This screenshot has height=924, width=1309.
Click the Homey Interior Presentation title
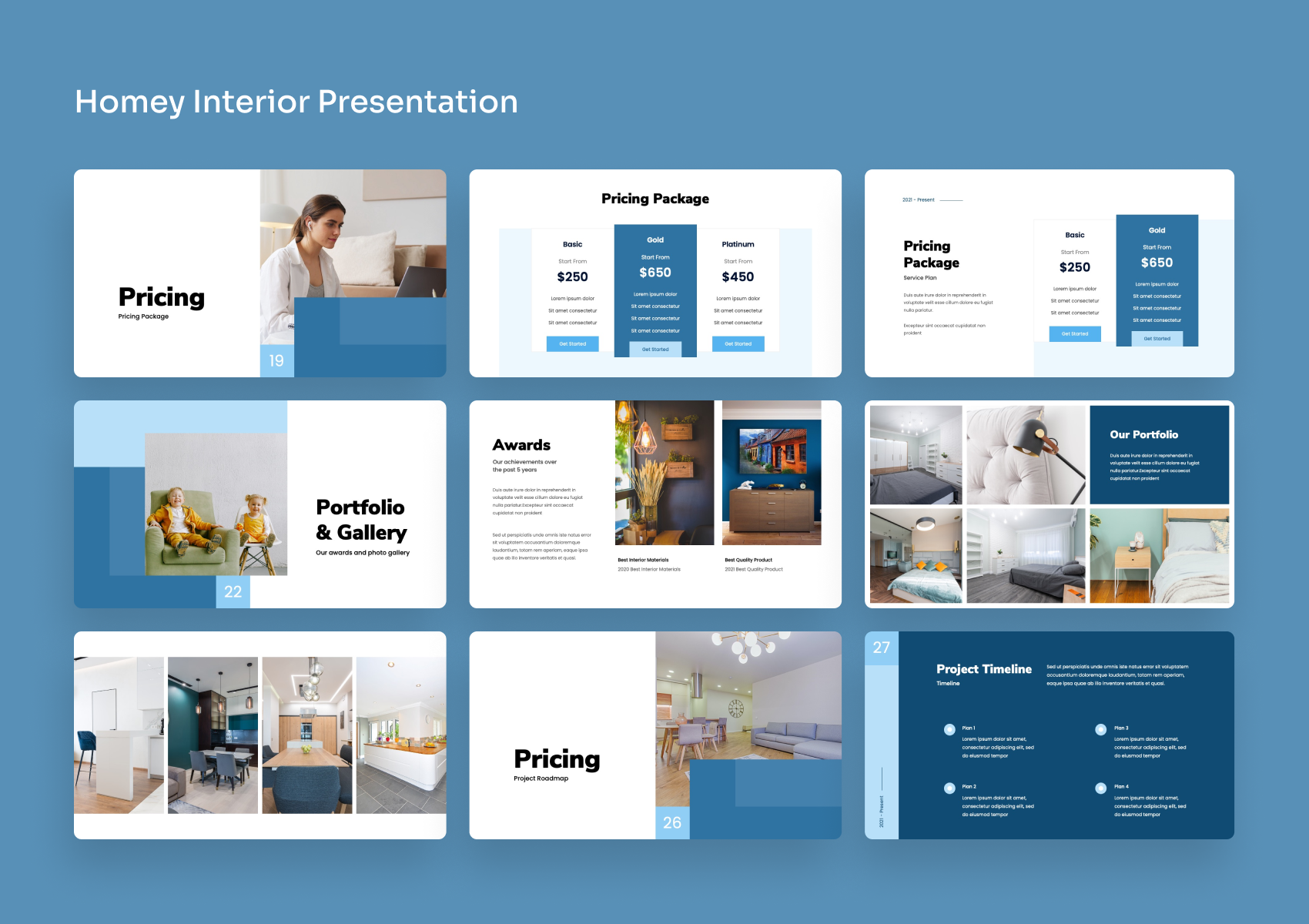[296, 101]
